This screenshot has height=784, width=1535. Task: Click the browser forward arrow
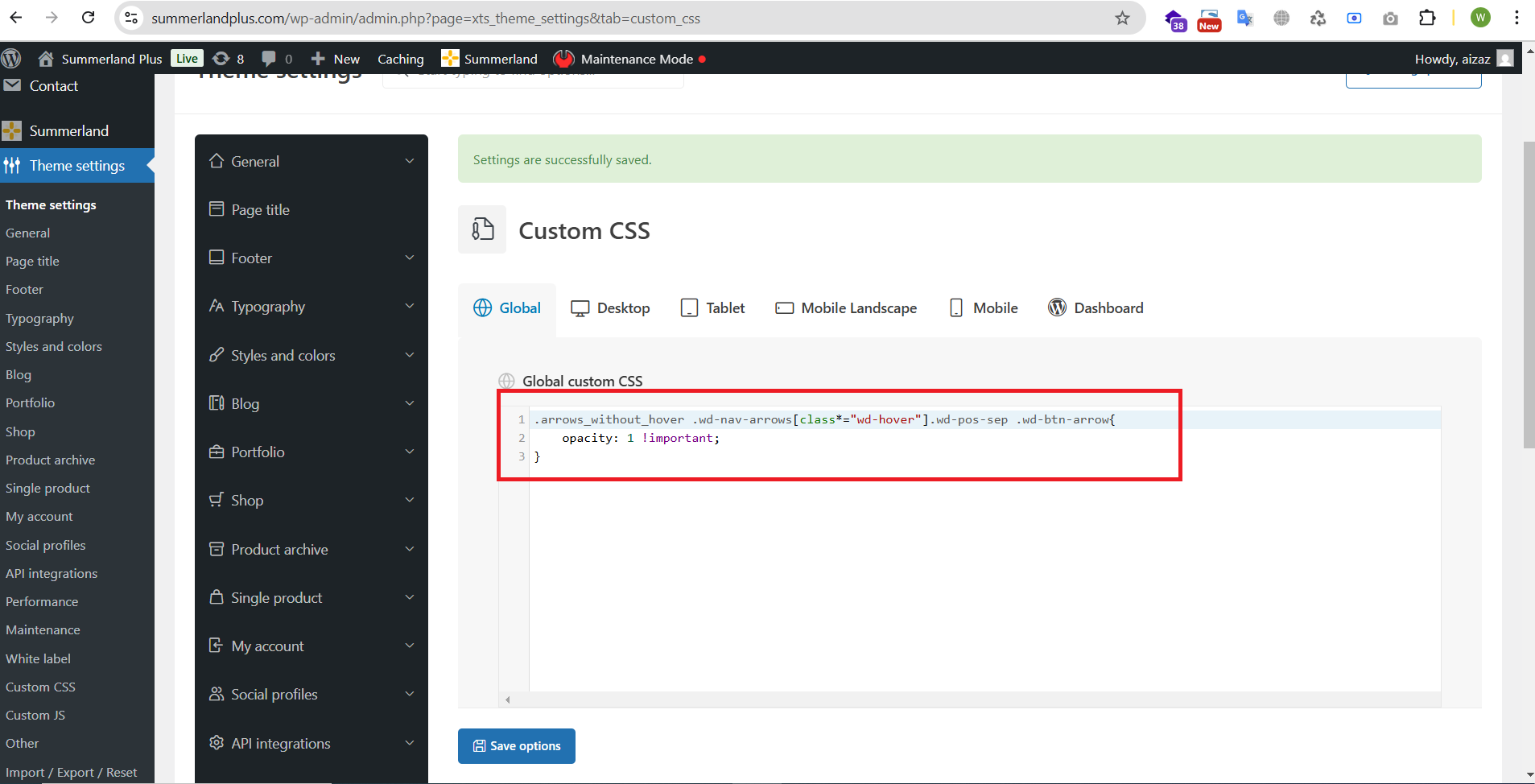(52, 18)
